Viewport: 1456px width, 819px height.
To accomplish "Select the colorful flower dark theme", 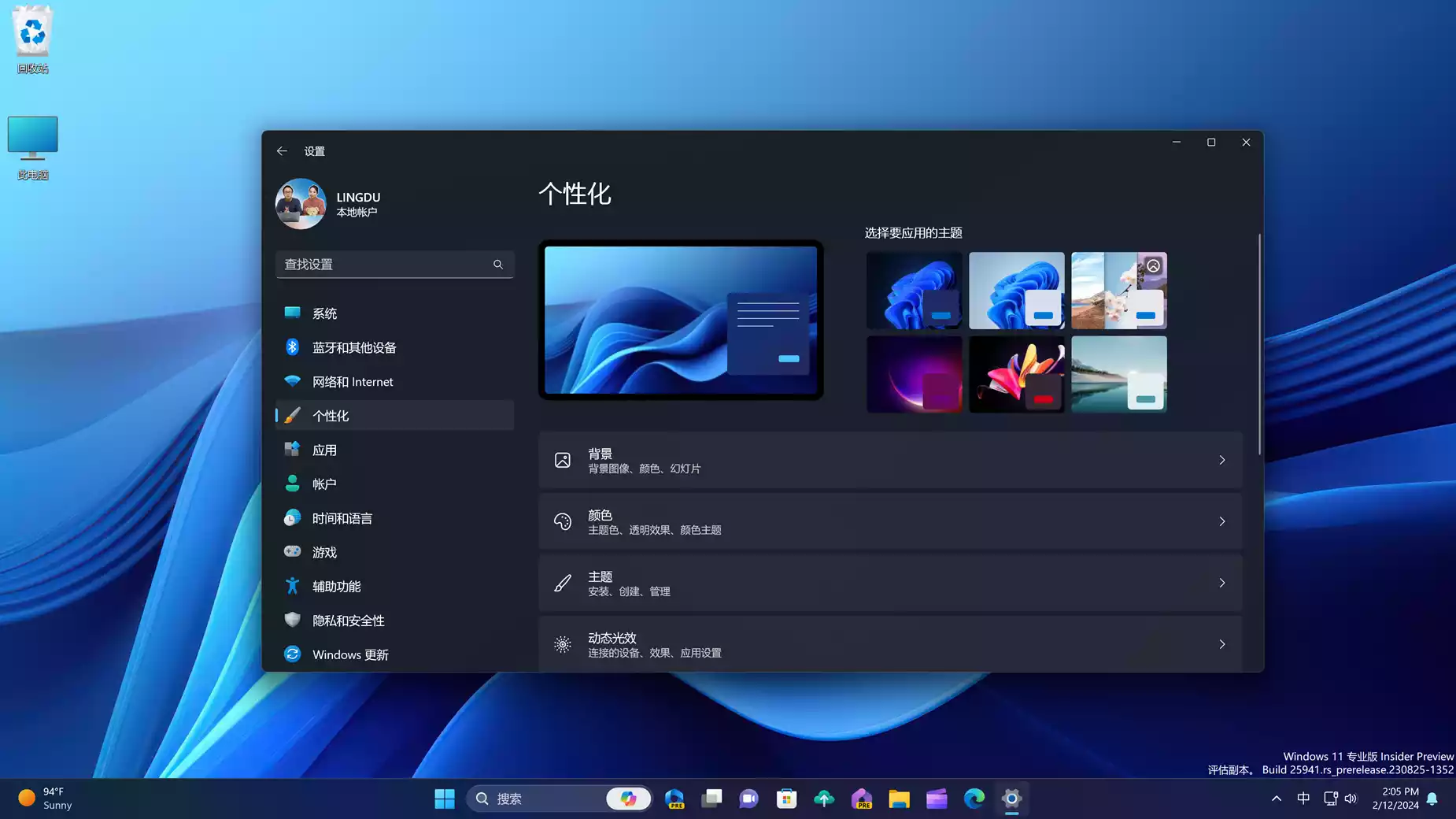I will click(x=1016, y=374).
